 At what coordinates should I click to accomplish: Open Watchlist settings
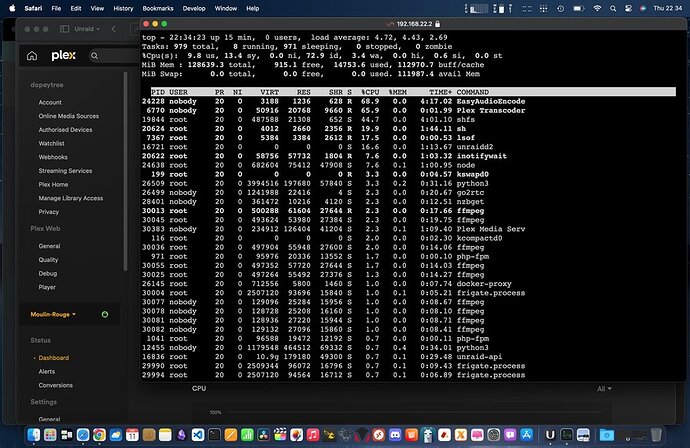(51, 143)
